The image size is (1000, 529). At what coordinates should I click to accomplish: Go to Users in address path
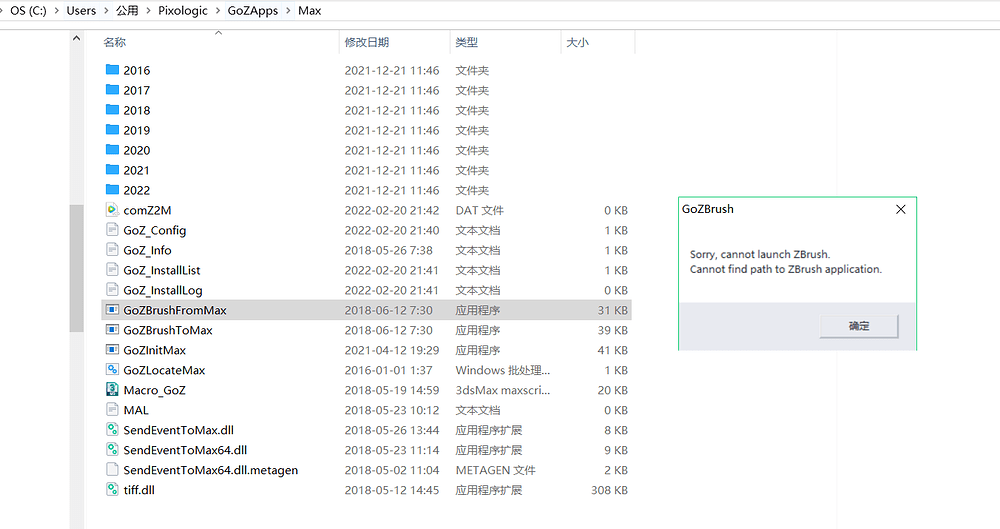point(81,11)
